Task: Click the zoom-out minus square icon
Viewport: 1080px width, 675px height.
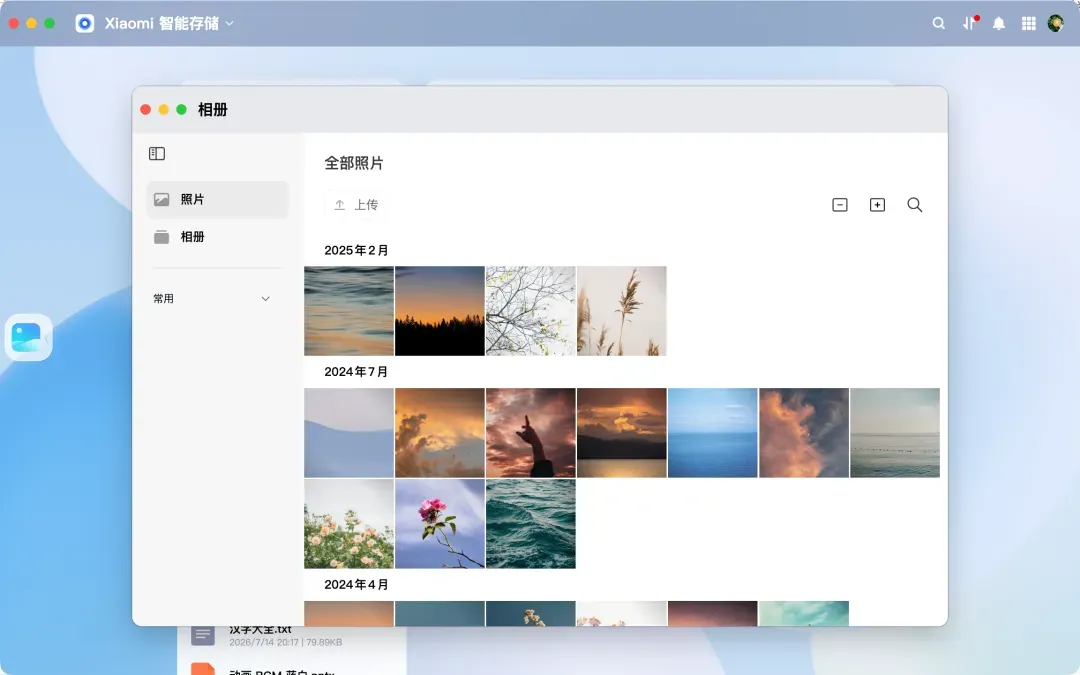Action: tap(840, 205)
